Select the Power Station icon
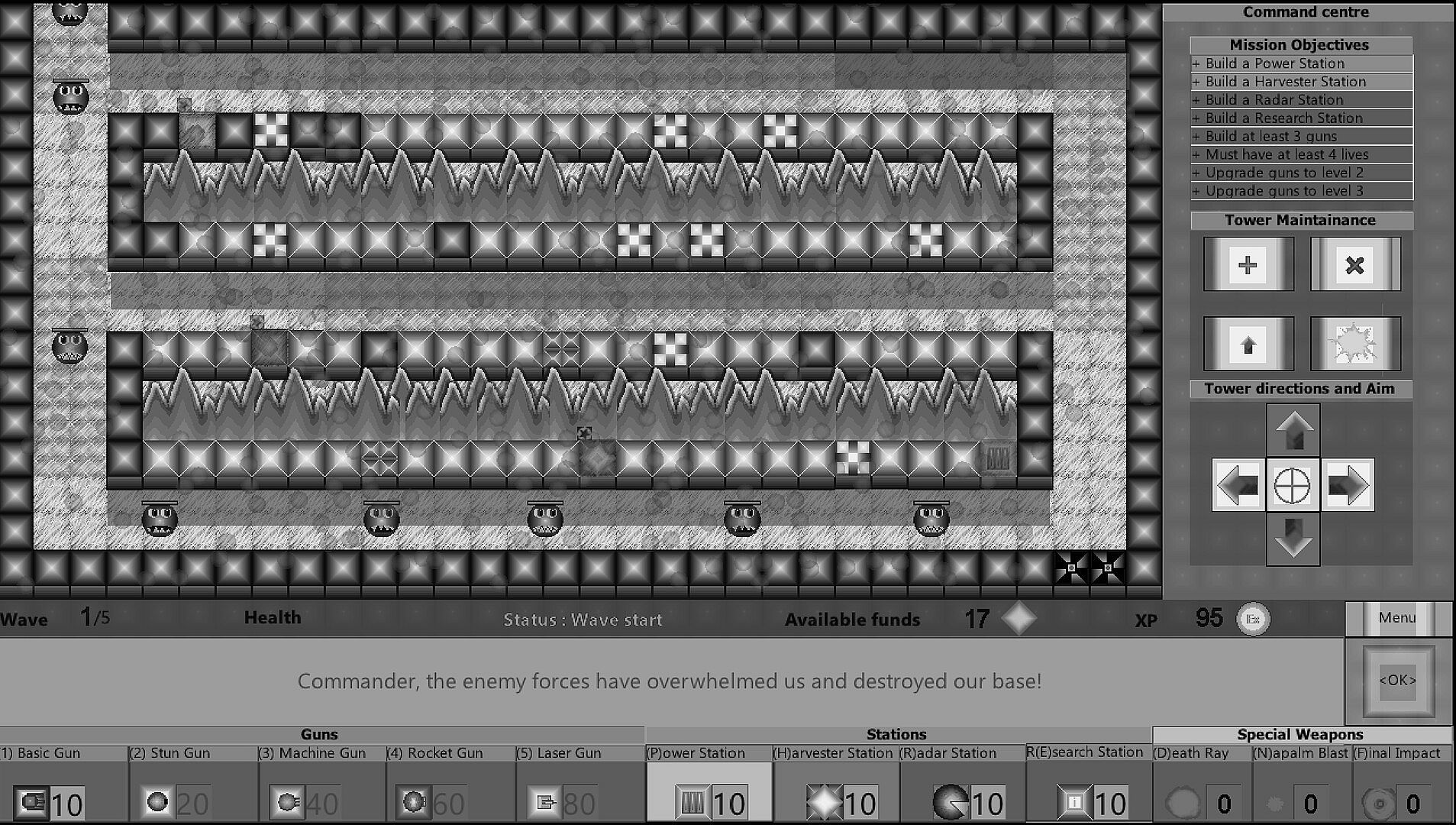The height and width of the screenshot is (825, 1456). coord(692,803)
